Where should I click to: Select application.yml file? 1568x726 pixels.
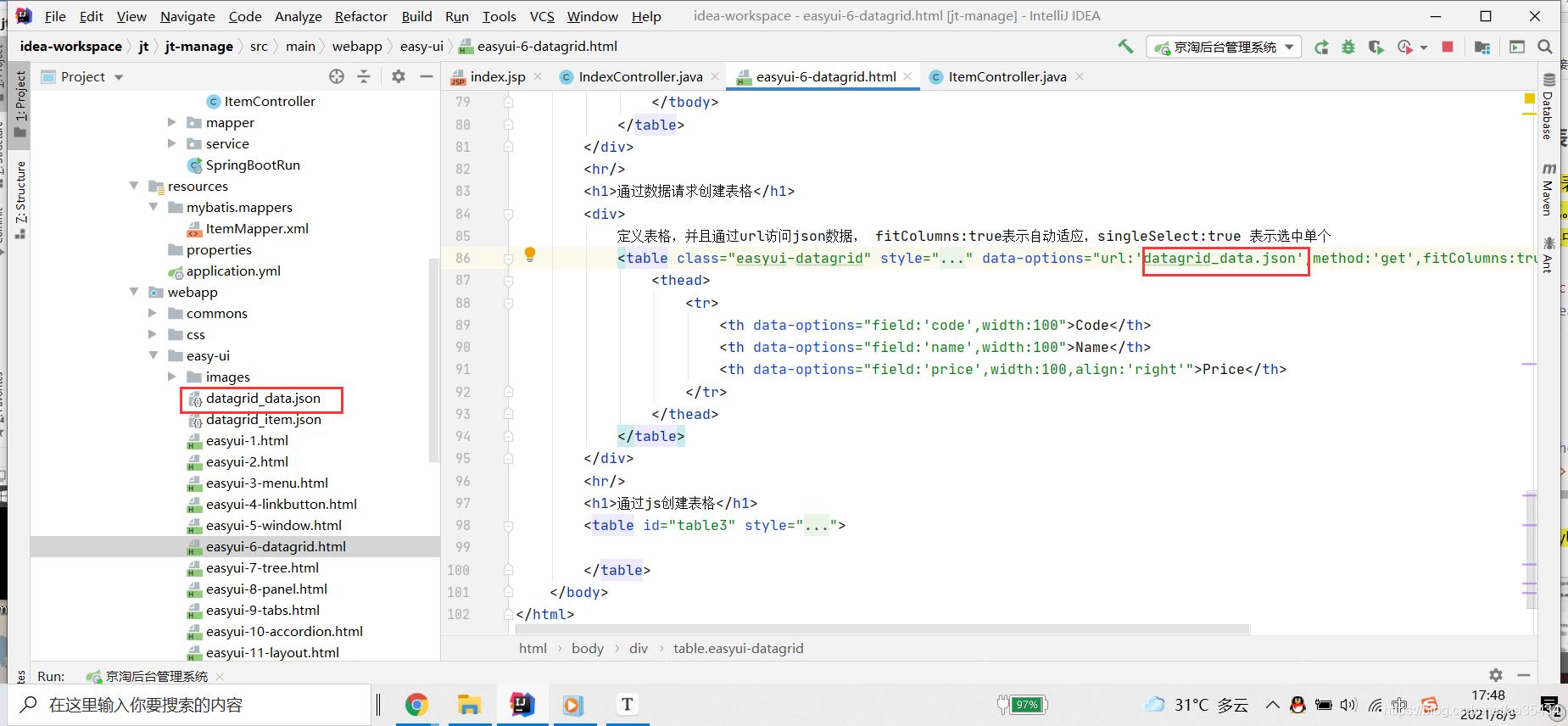tap(233, 271)
